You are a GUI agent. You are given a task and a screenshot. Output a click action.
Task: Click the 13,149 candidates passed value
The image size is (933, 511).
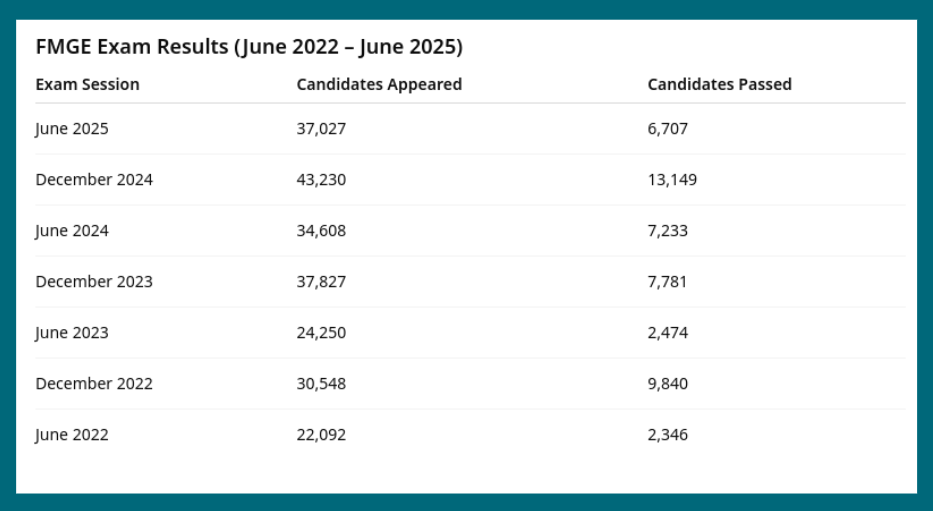pos(672,180)
